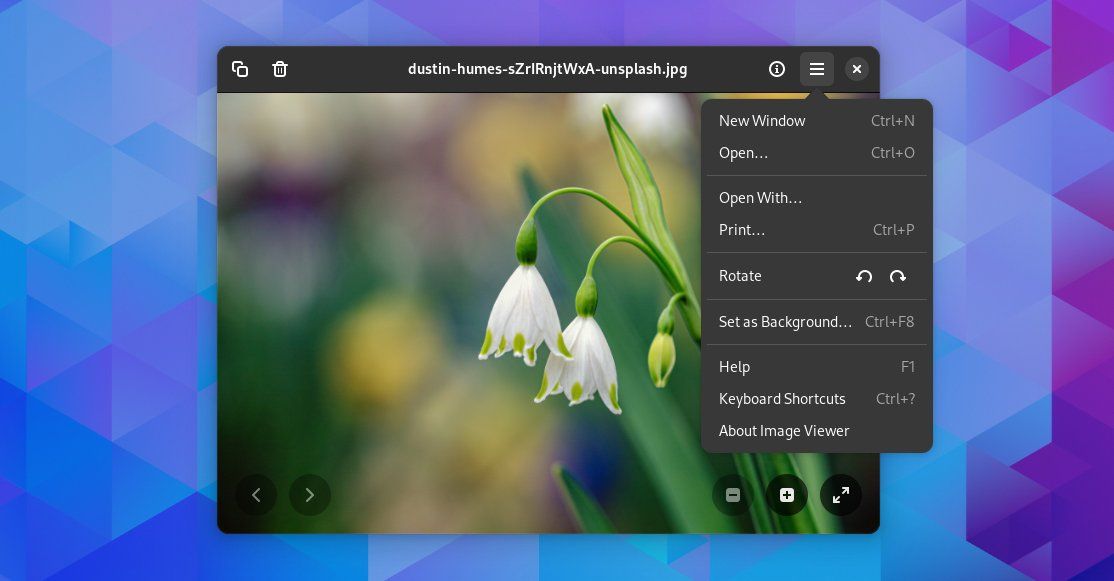Set image as desktop background
Viewport: 1114px width, 581px height.
click(785, 322)
